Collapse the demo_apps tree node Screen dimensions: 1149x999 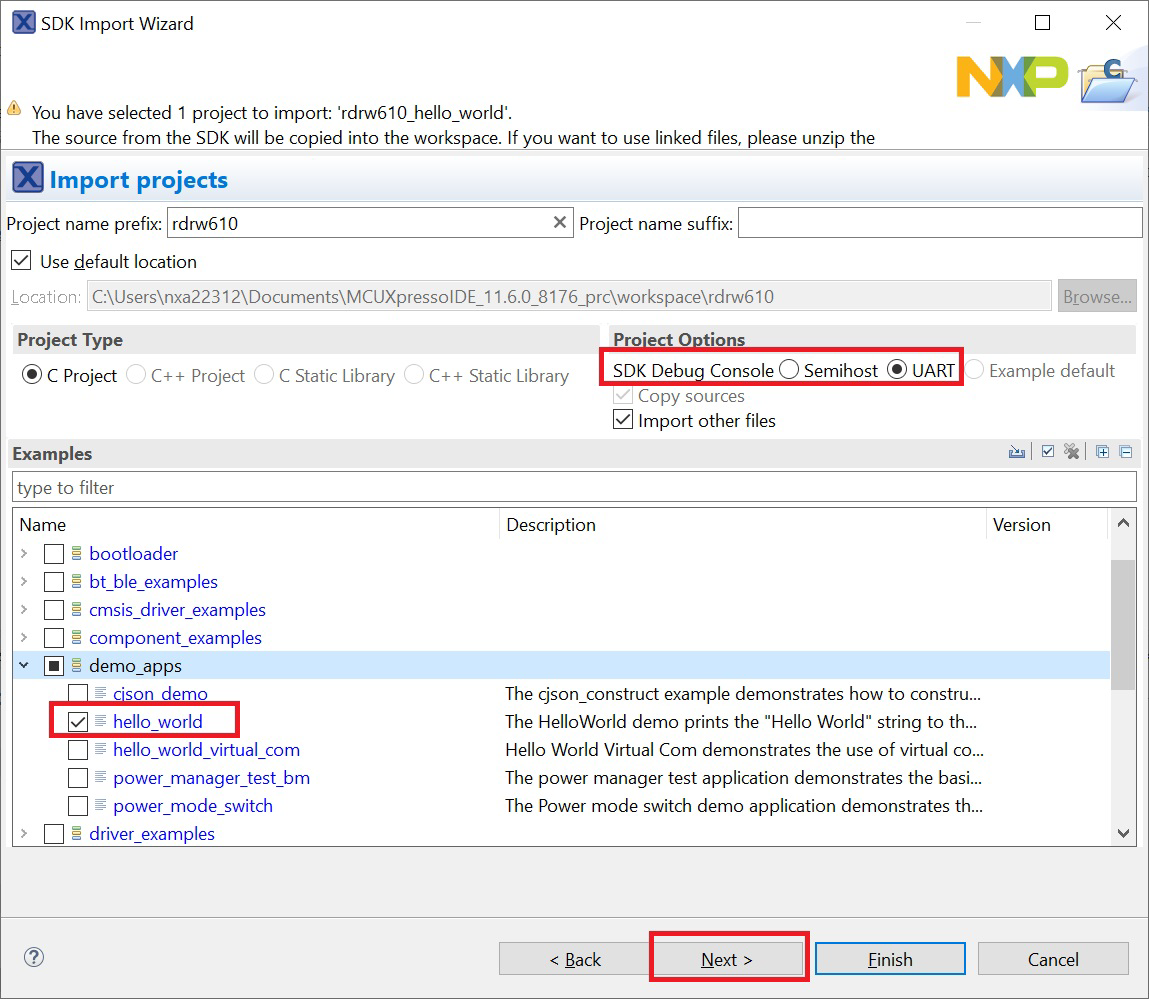25,666
